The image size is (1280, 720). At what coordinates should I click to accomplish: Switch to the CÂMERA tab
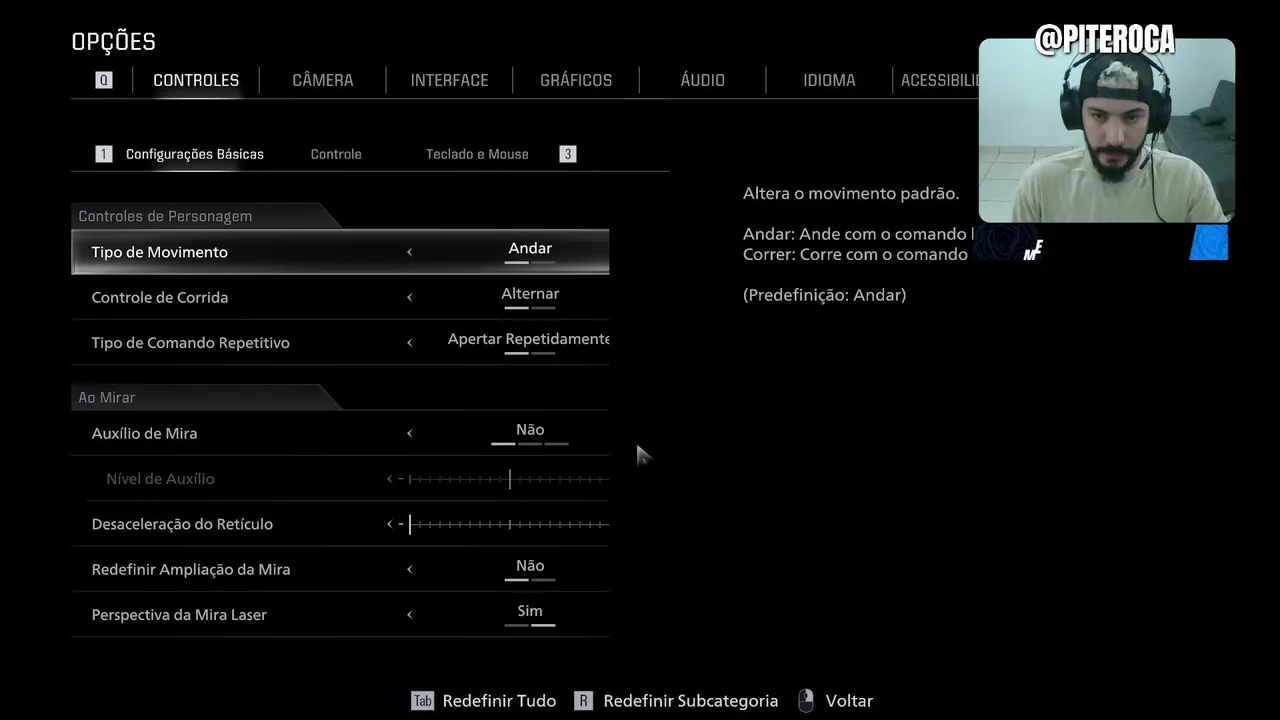pyautogui.click(x=323, y=80)
